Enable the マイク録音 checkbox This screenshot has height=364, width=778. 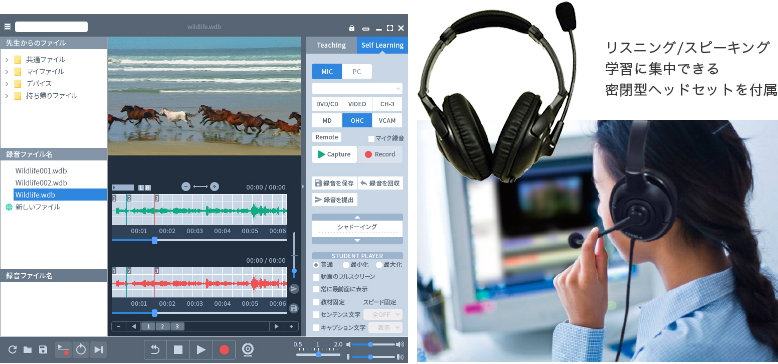(371, 139)
